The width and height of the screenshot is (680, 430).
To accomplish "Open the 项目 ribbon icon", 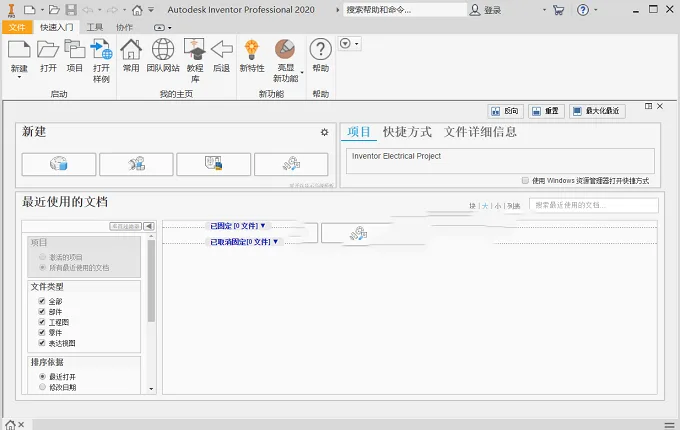I will point(75,49).
